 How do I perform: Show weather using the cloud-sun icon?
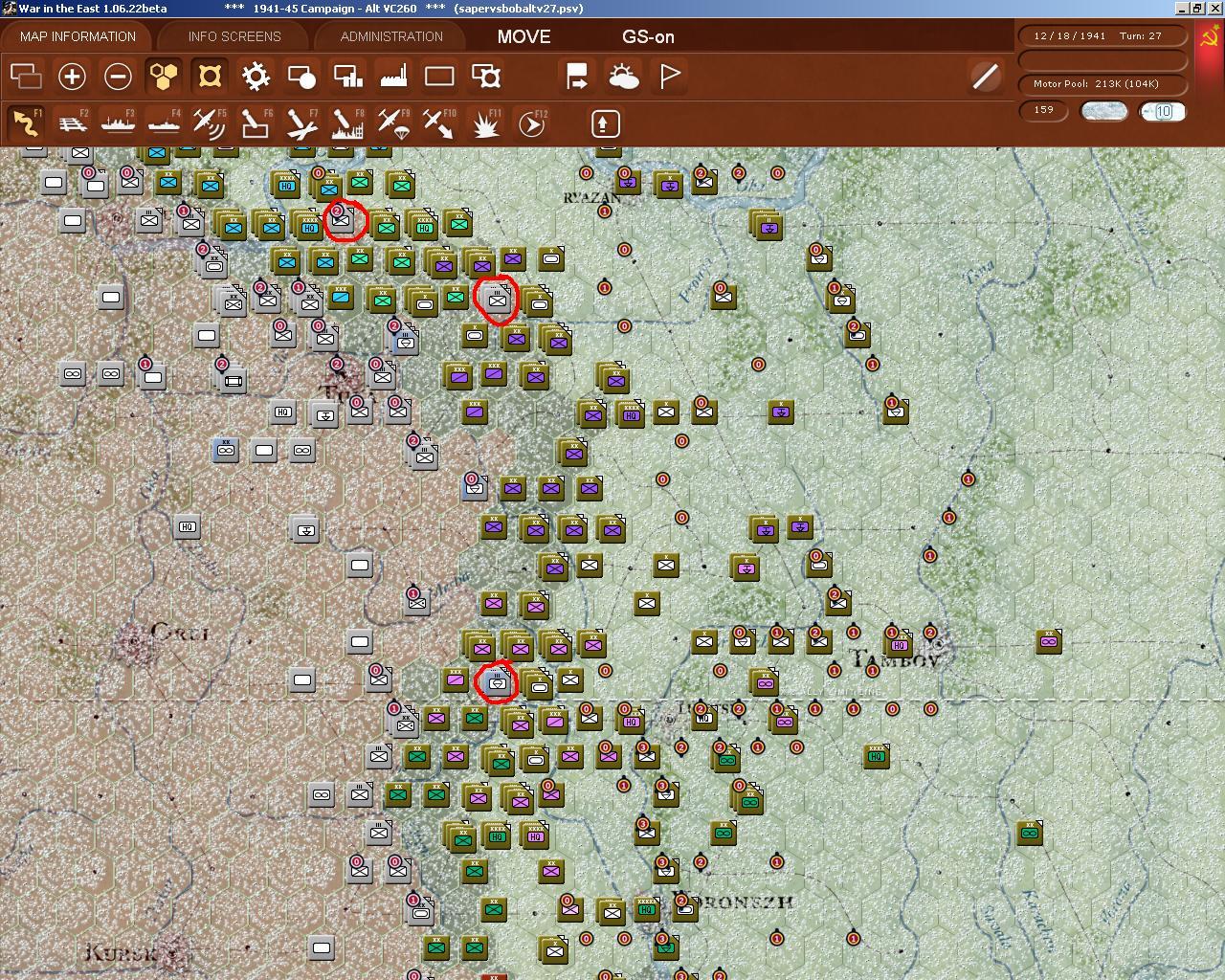(x=623, y=76)
